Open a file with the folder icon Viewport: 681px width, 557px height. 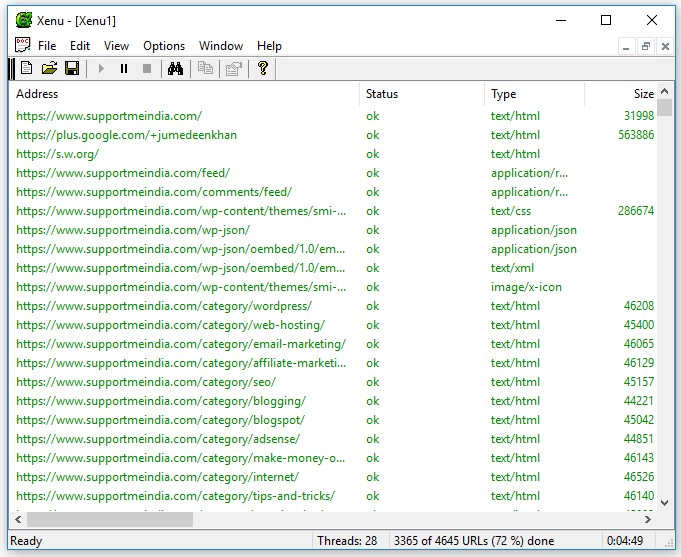point(49,69)
